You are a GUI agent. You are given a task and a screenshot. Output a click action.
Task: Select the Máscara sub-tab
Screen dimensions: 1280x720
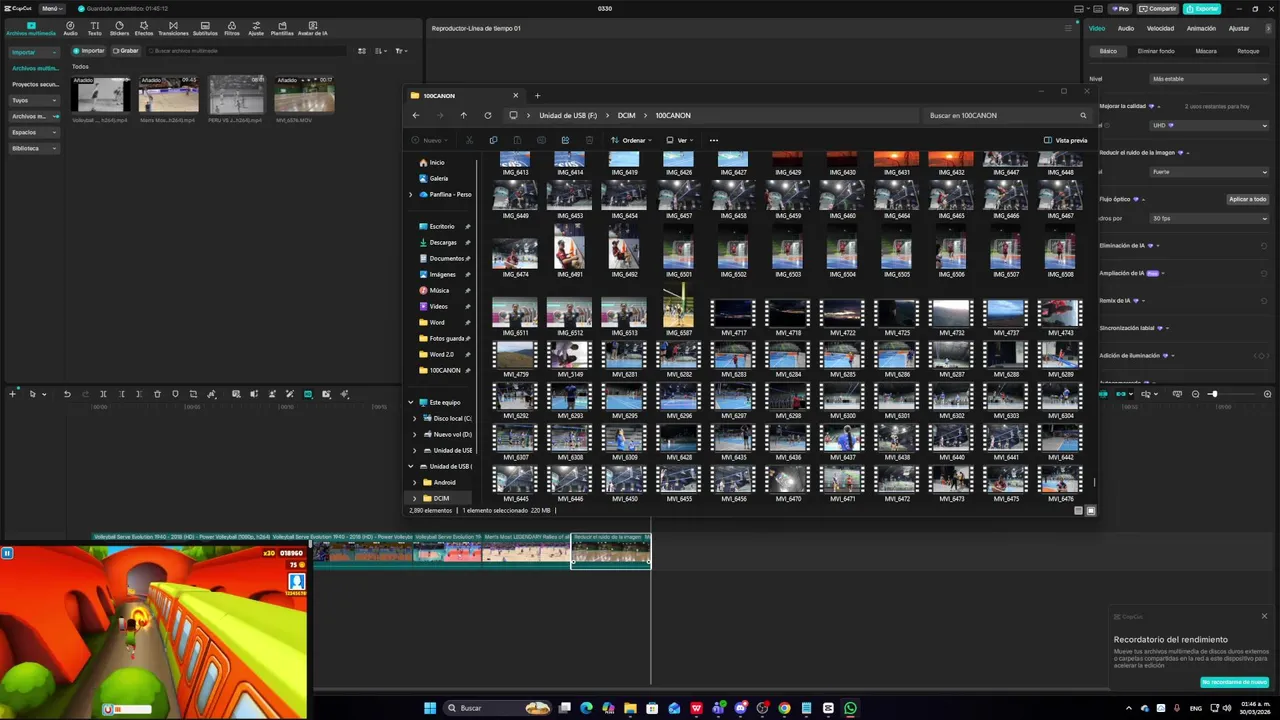1206,51
